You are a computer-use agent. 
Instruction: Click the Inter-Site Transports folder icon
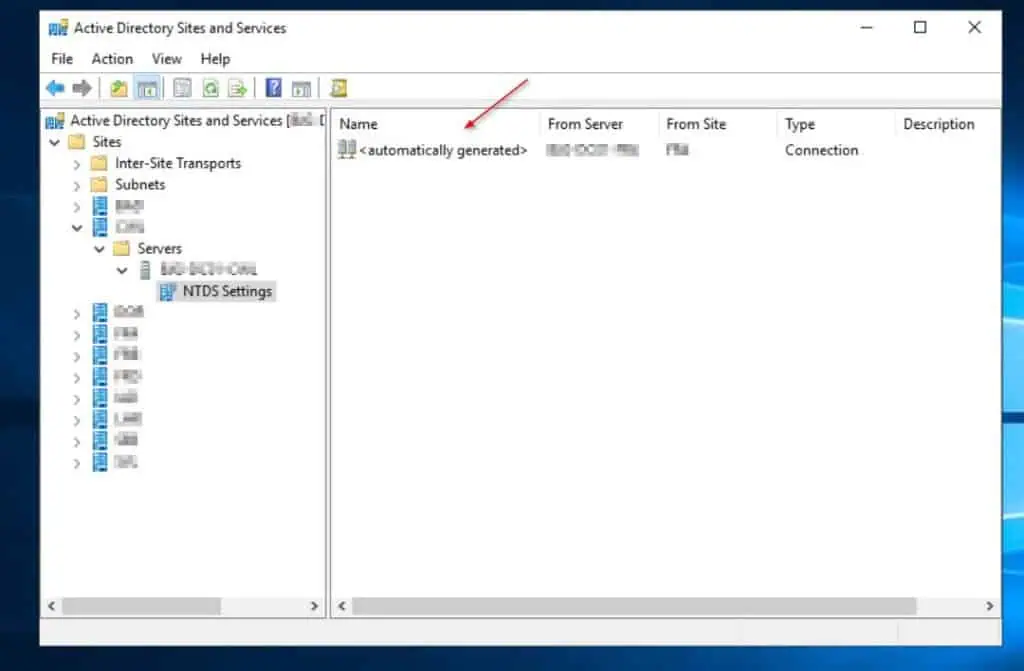pos(99,163)
